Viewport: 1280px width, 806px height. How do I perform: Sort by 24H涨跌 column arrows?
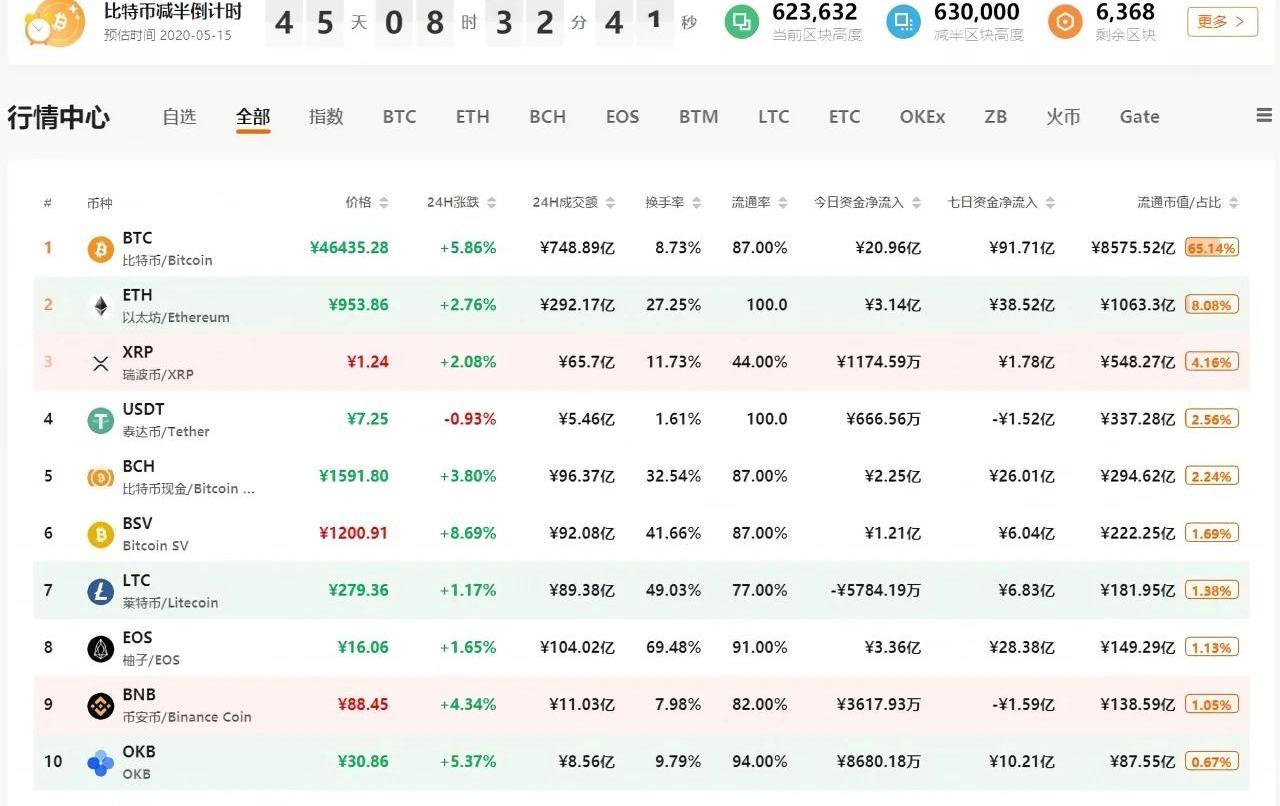491,203
